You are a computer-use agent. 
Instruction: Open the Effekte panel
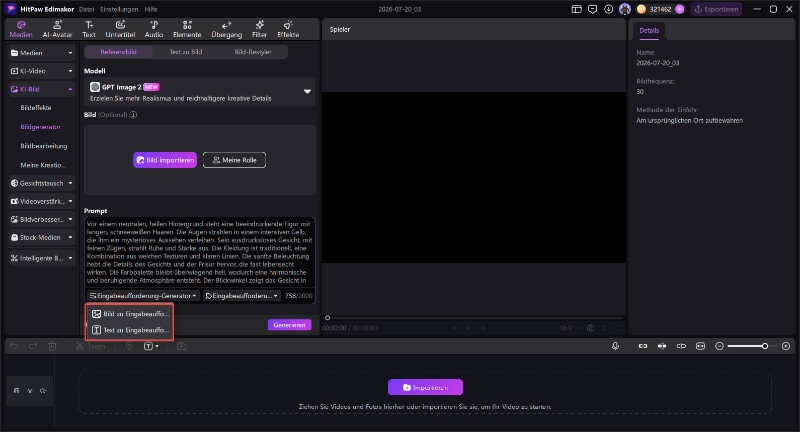click(x=288, y=29)
